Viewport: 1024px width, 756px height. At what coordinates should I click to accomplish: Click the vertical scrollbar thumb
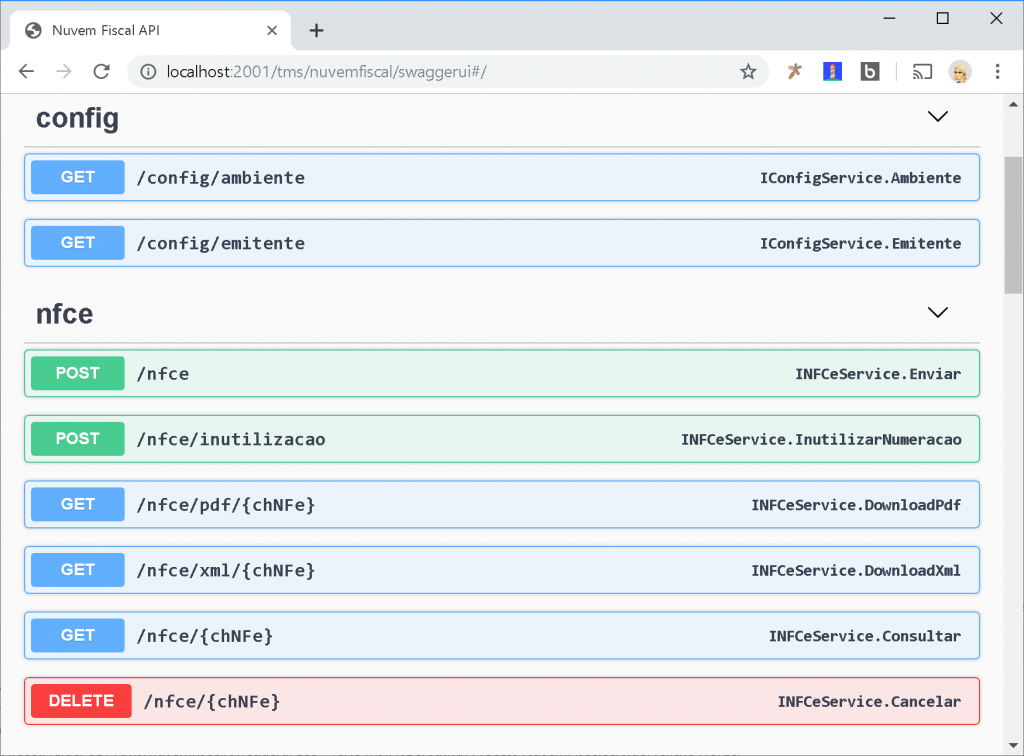tap(1013, 225)
